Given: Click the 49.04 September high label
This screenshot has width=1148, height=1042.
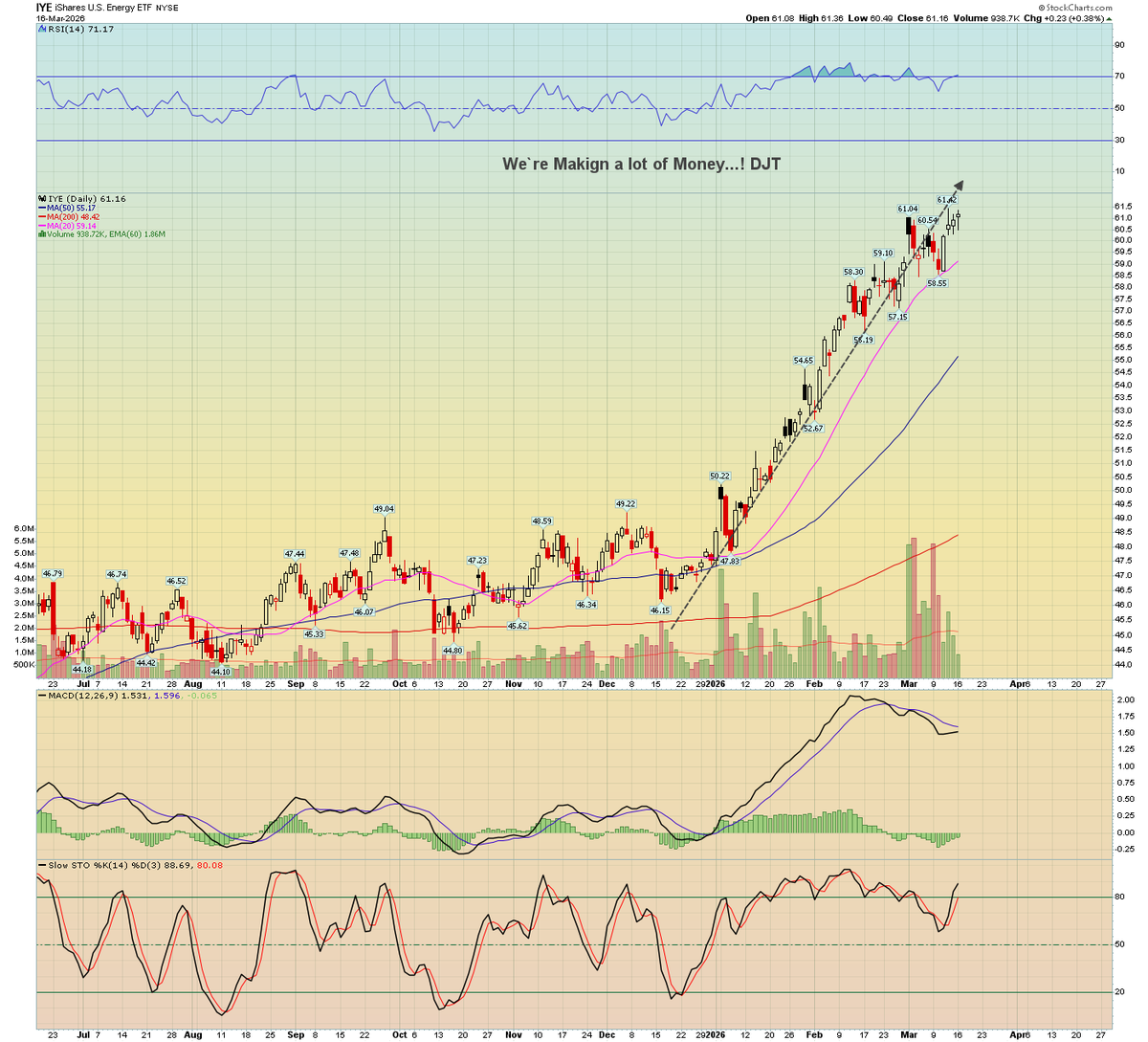Looking at the screenshot, I should (384, 509).
